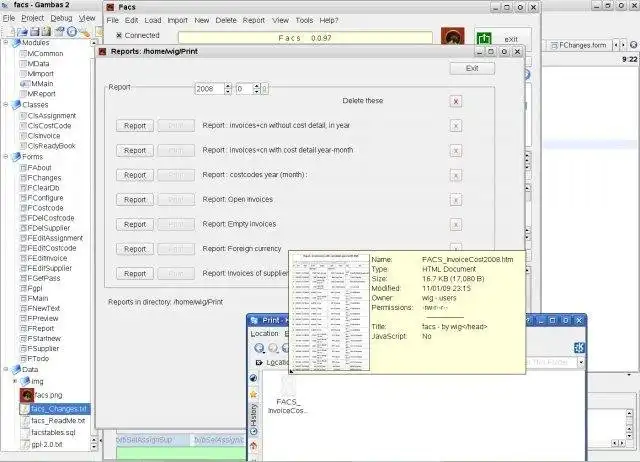Click the year input field showing 2008
The image size is (640, 462).
[x=209, y=89]
